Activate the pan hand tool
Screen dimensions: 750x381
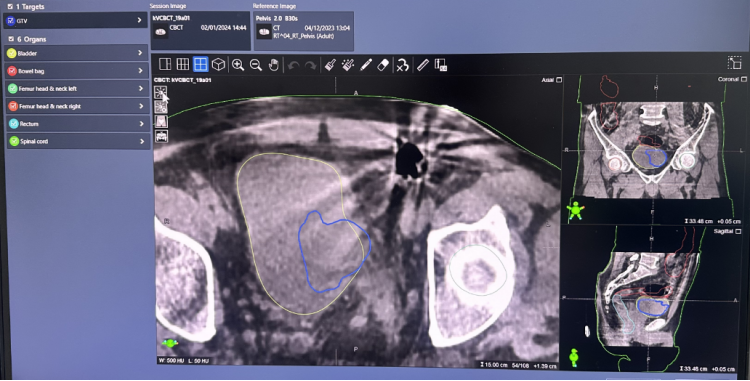point(273,65)
